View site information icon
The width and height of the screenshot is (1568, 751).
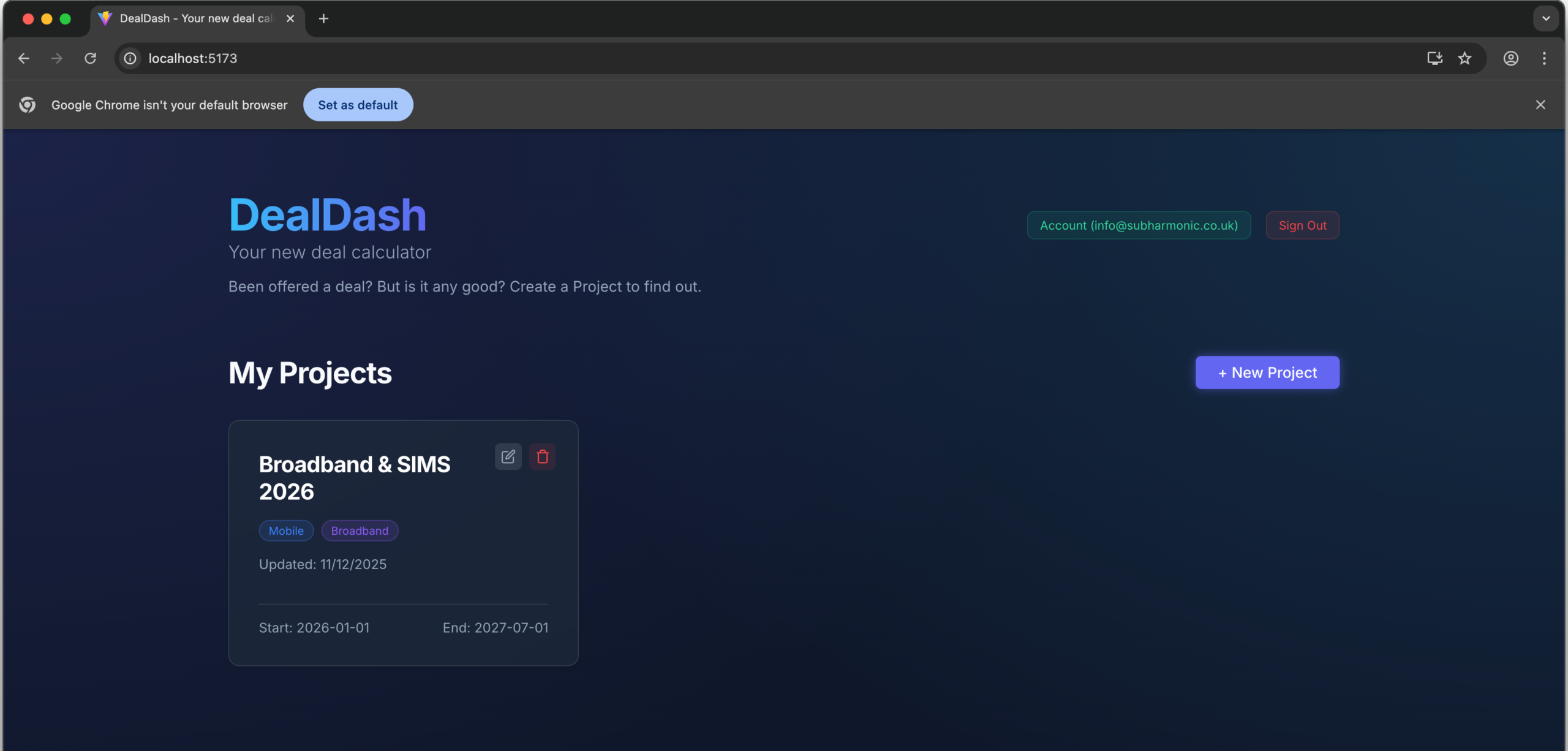[x=130, y=58]
